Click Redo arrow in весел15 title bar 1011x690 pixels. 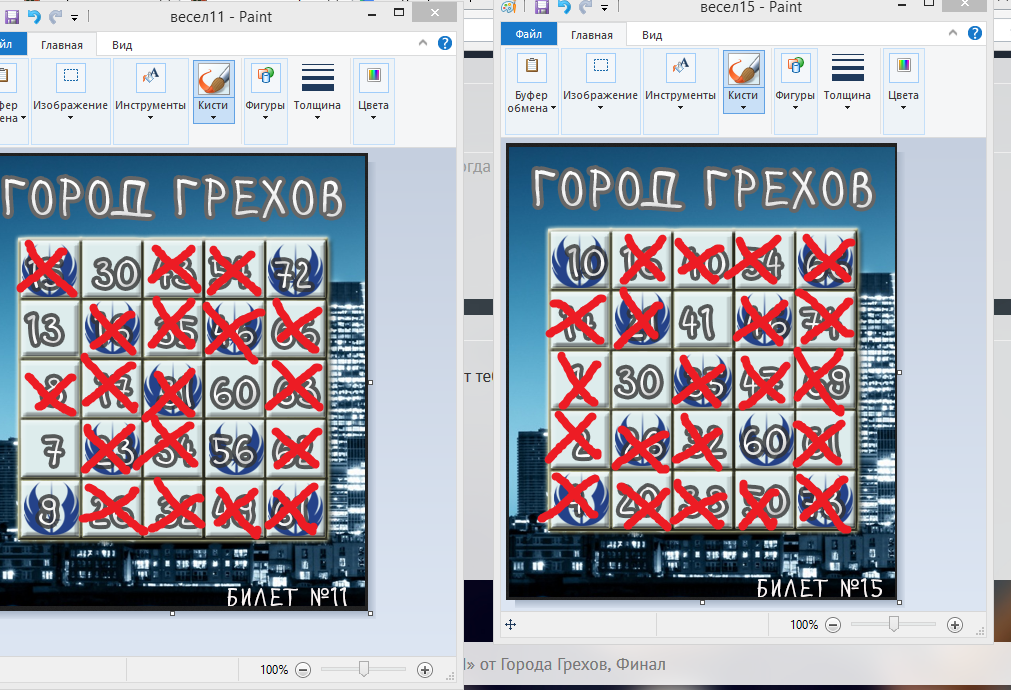tap(584, 8)
